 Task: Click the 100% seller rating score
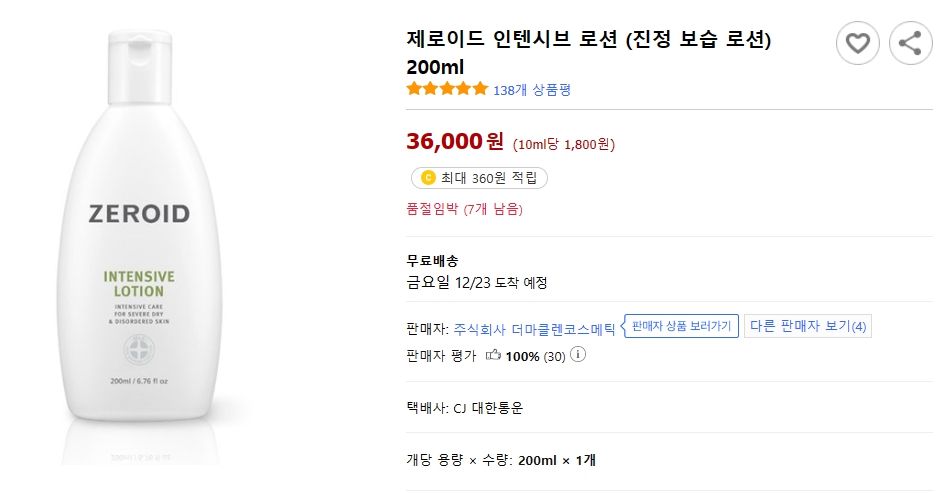coord(523,356)
